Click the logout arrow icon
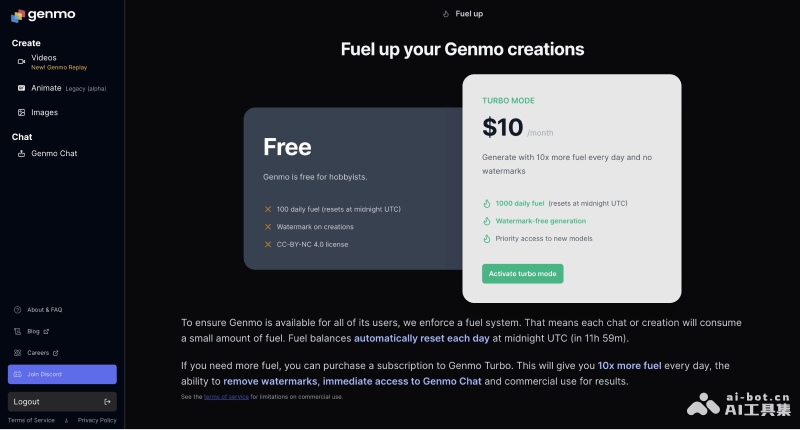 pyautogui.click(x=107, y=402)
